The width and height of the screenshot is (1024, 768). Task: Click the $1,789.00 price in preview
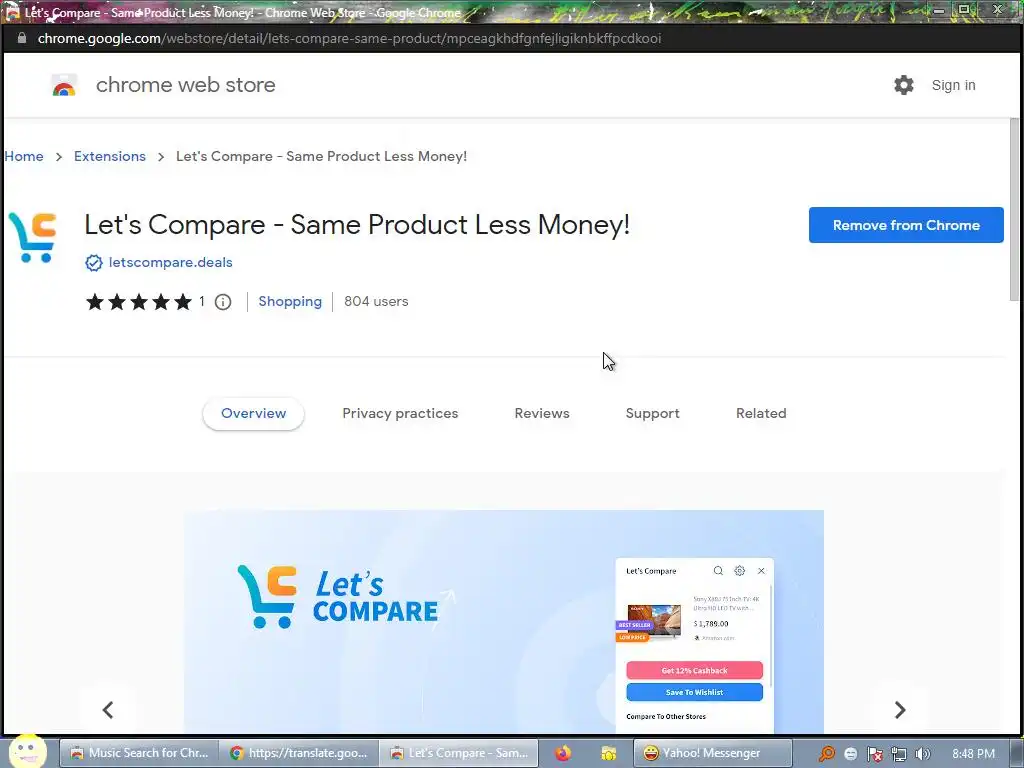[711, 624]
